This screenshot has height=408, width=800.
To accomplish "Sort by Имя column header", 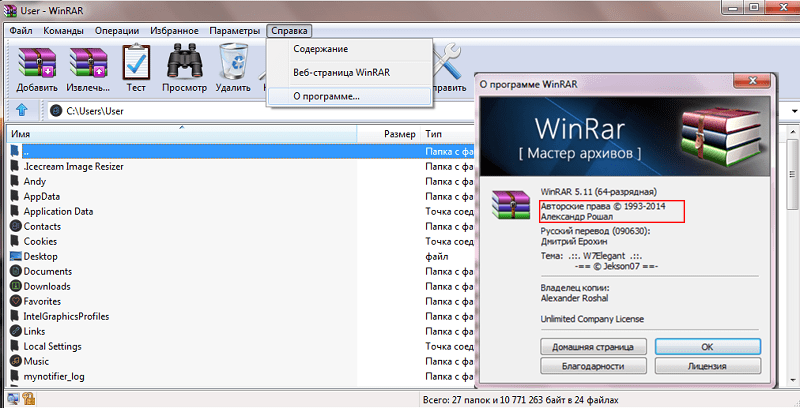I will point(182,134).
